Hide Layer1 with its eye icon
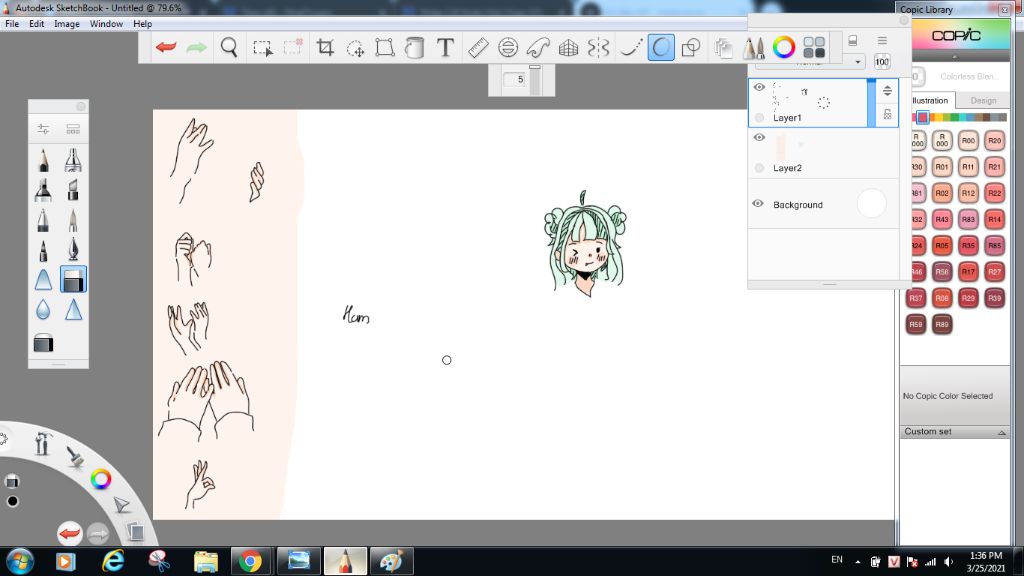This screenshot has height=576, width=1024. coord(759,87)
